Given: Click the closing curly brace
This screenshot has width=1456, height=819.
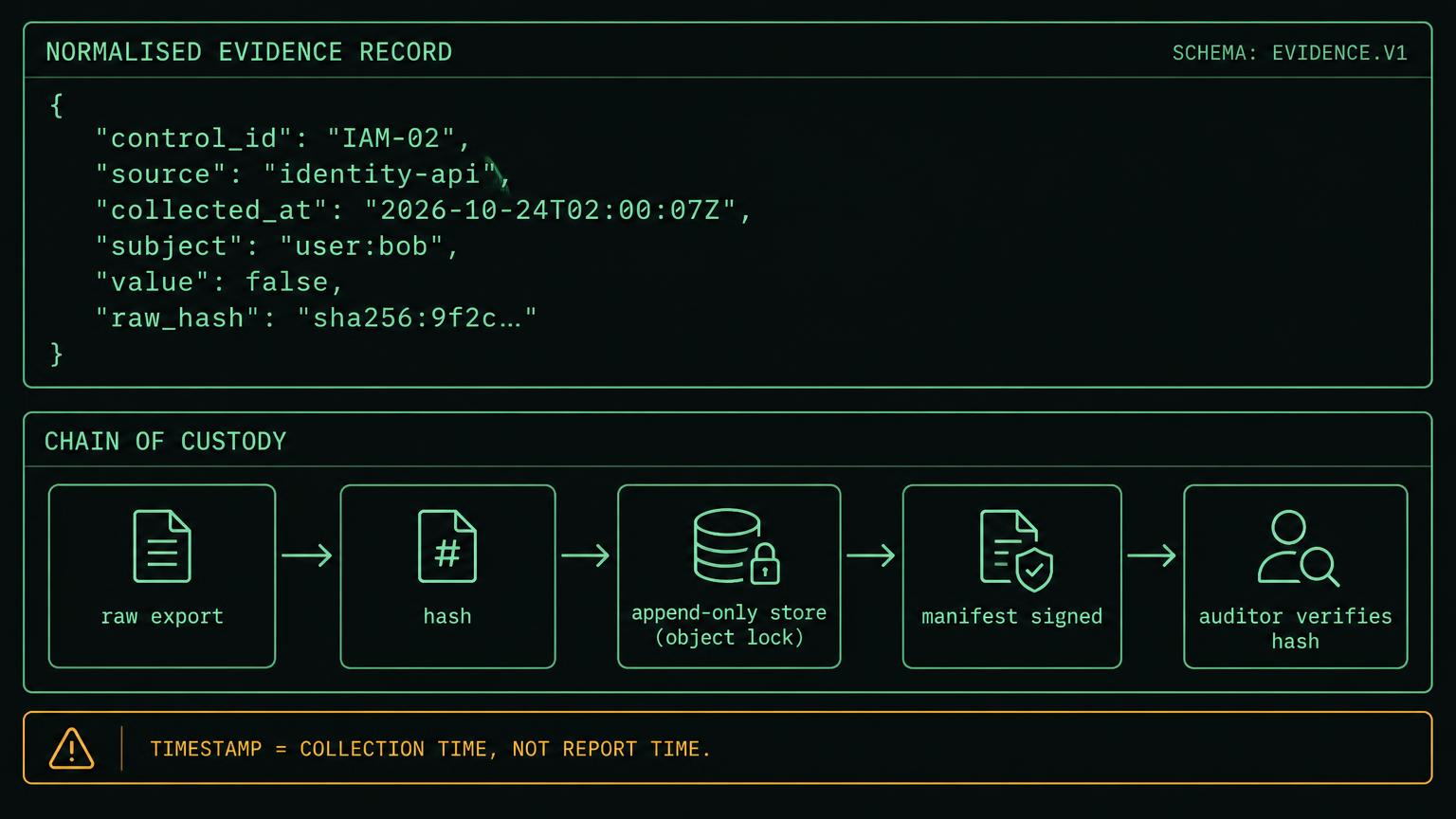Looking at the screenshot, I should 57,354.
